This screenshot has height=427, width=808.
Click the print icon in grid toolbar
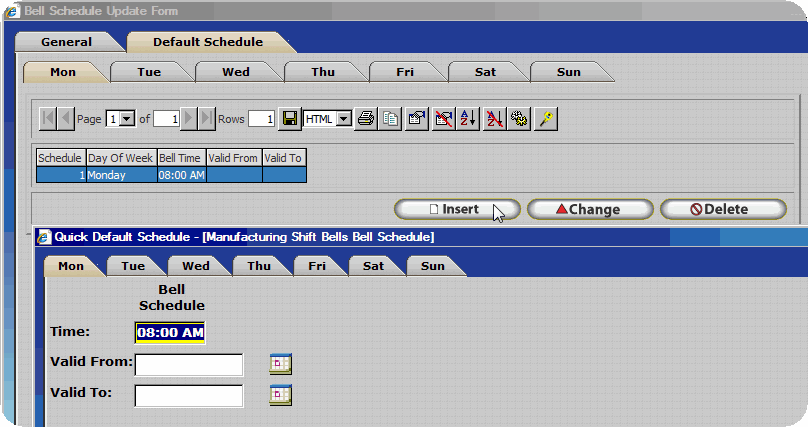point(367,119)
